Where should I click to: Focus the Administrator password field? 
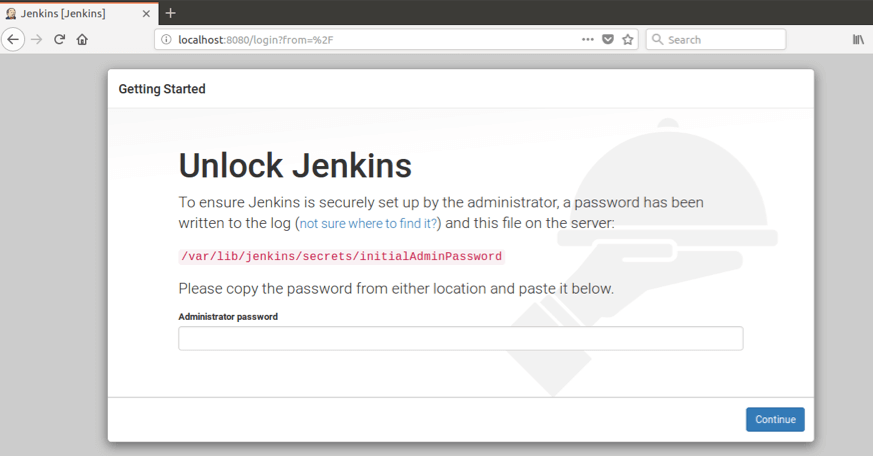tap(460, 339)
